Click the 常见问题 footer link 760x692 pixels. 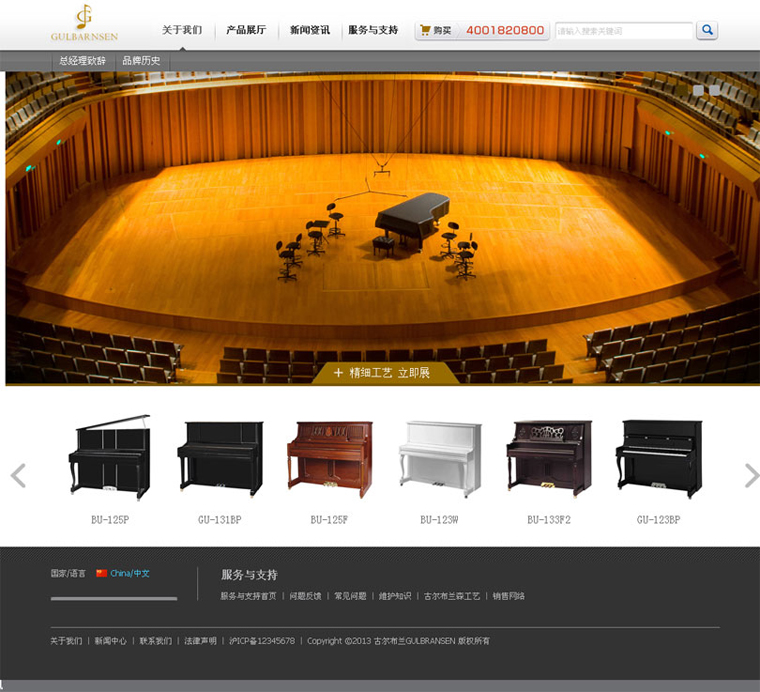coord(350,596)
